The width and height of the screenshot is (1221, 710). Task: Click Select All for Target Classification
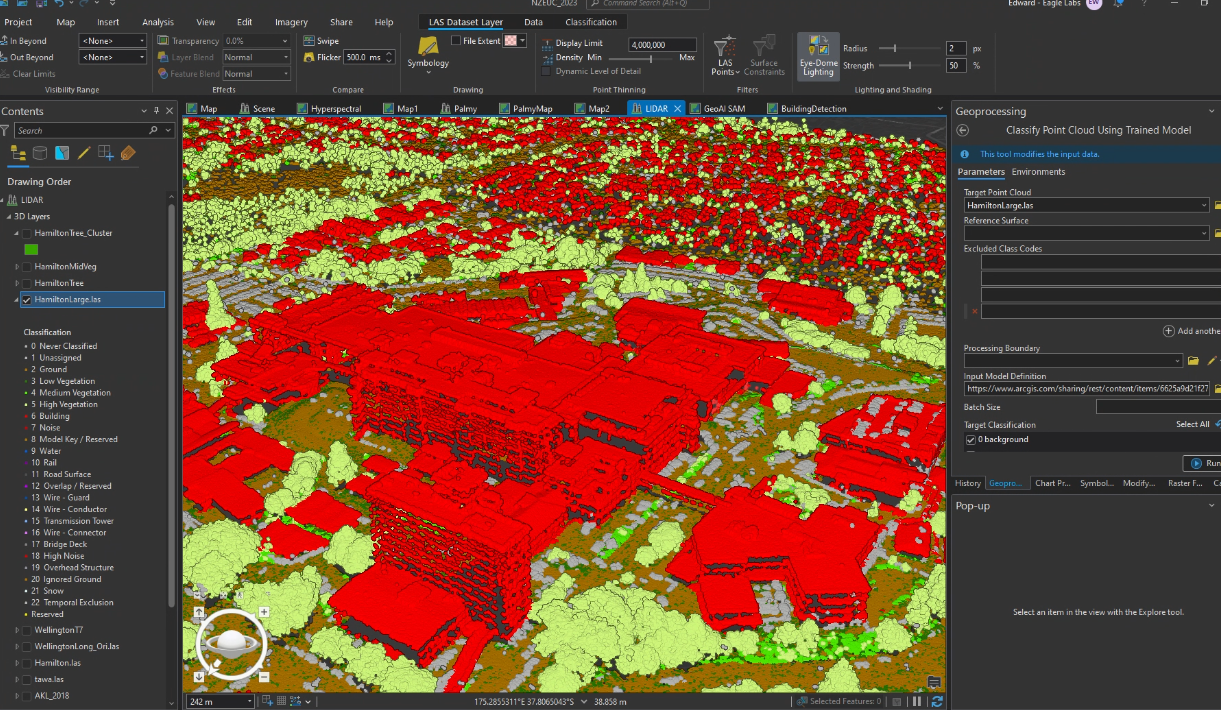tap(1192, 424)
